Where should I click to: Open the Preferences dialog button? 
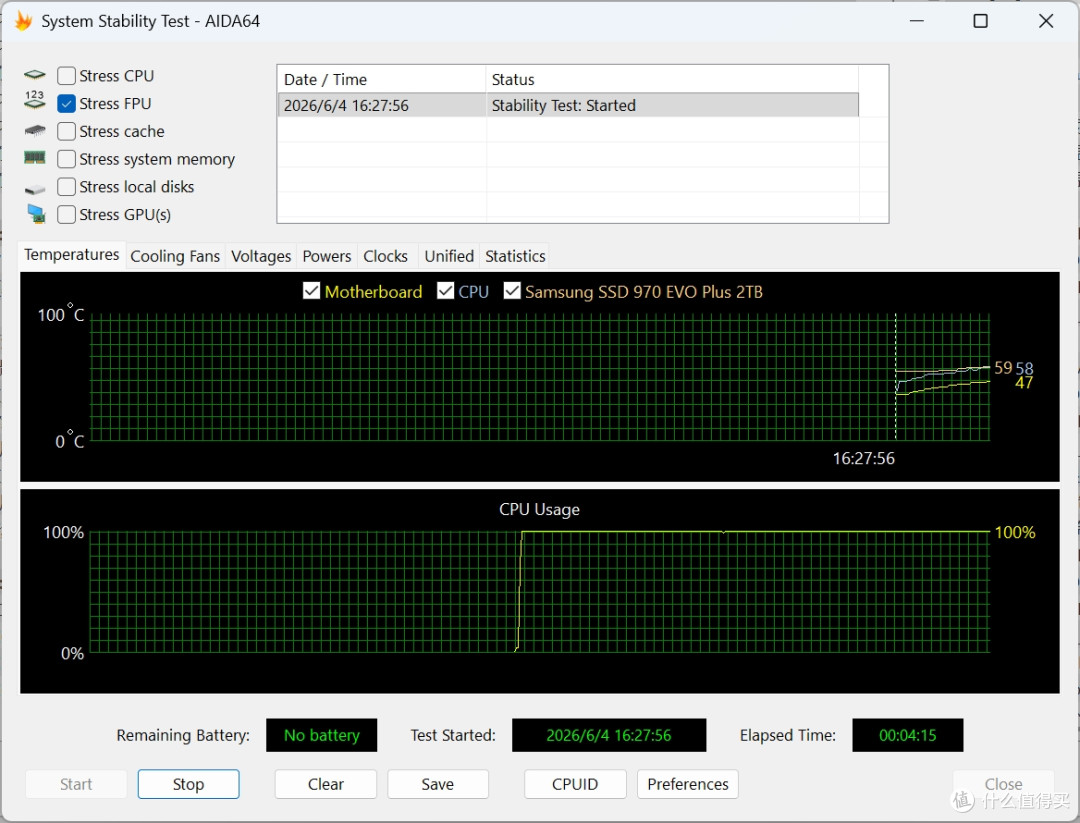point(688,784)
